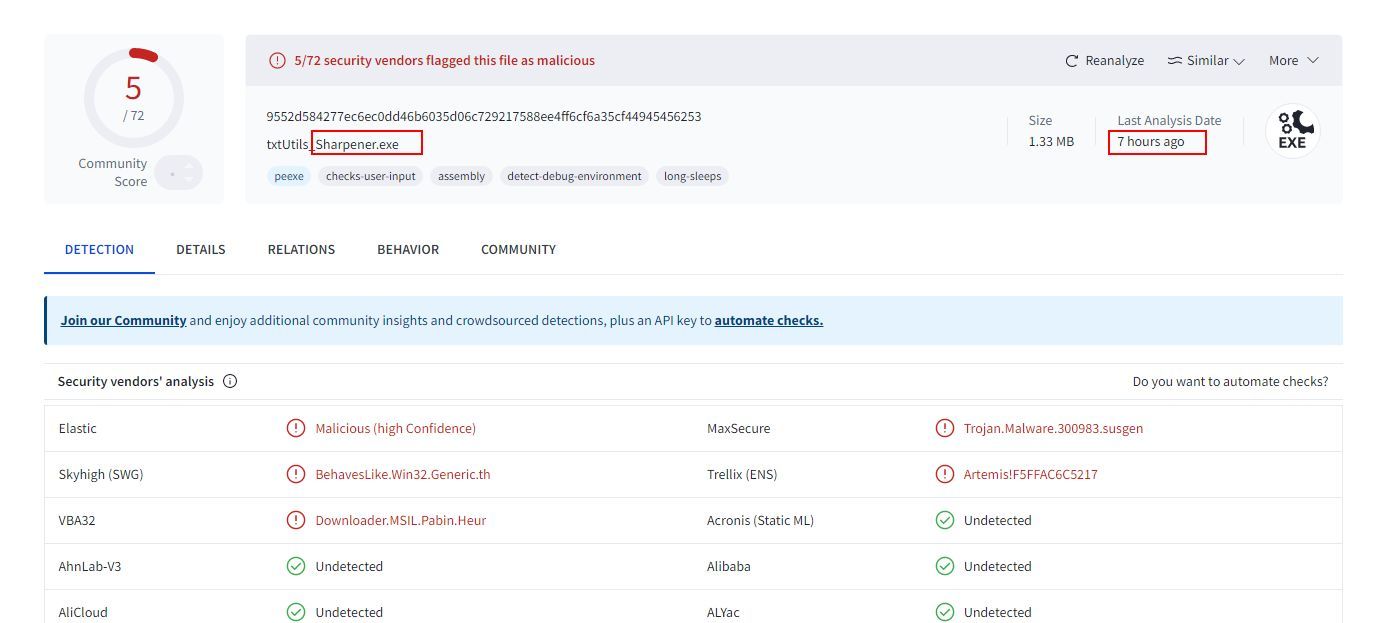Screen dimensions: 1374x623
Task: Click the peexe tag chip
Action: pos(289,176)
